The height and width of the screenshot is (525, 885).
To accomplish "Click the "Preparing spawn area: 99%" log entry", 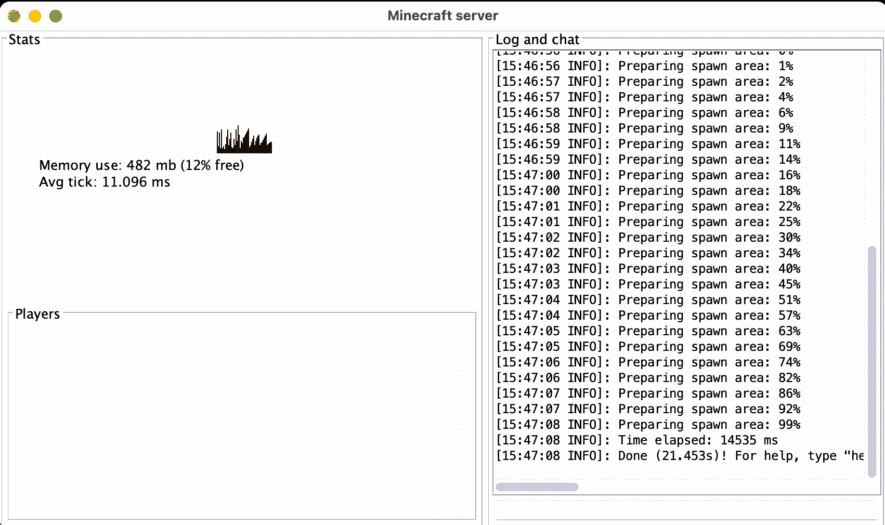I will [x=647, y=425].
